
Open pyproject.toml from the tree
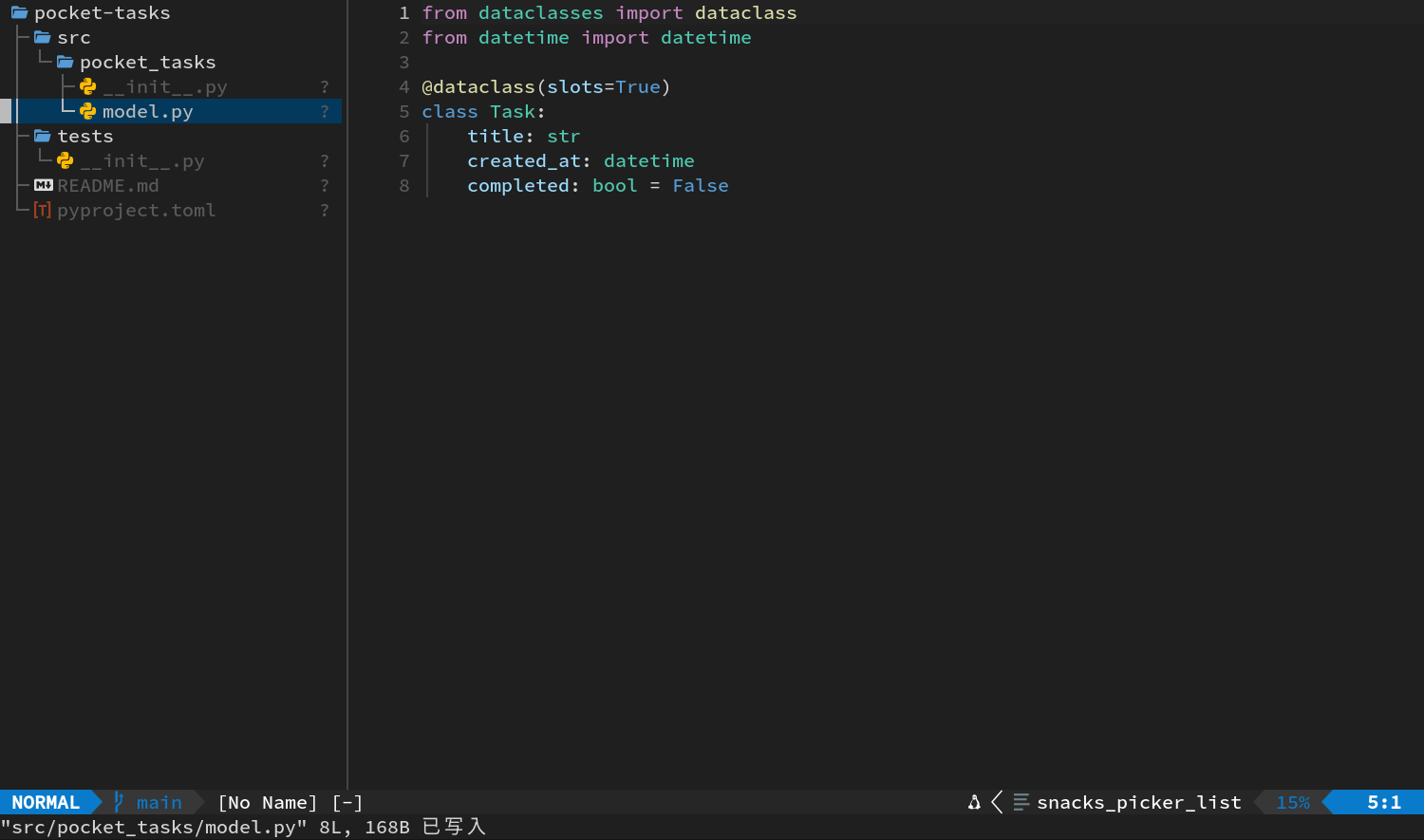pos(137,211)
